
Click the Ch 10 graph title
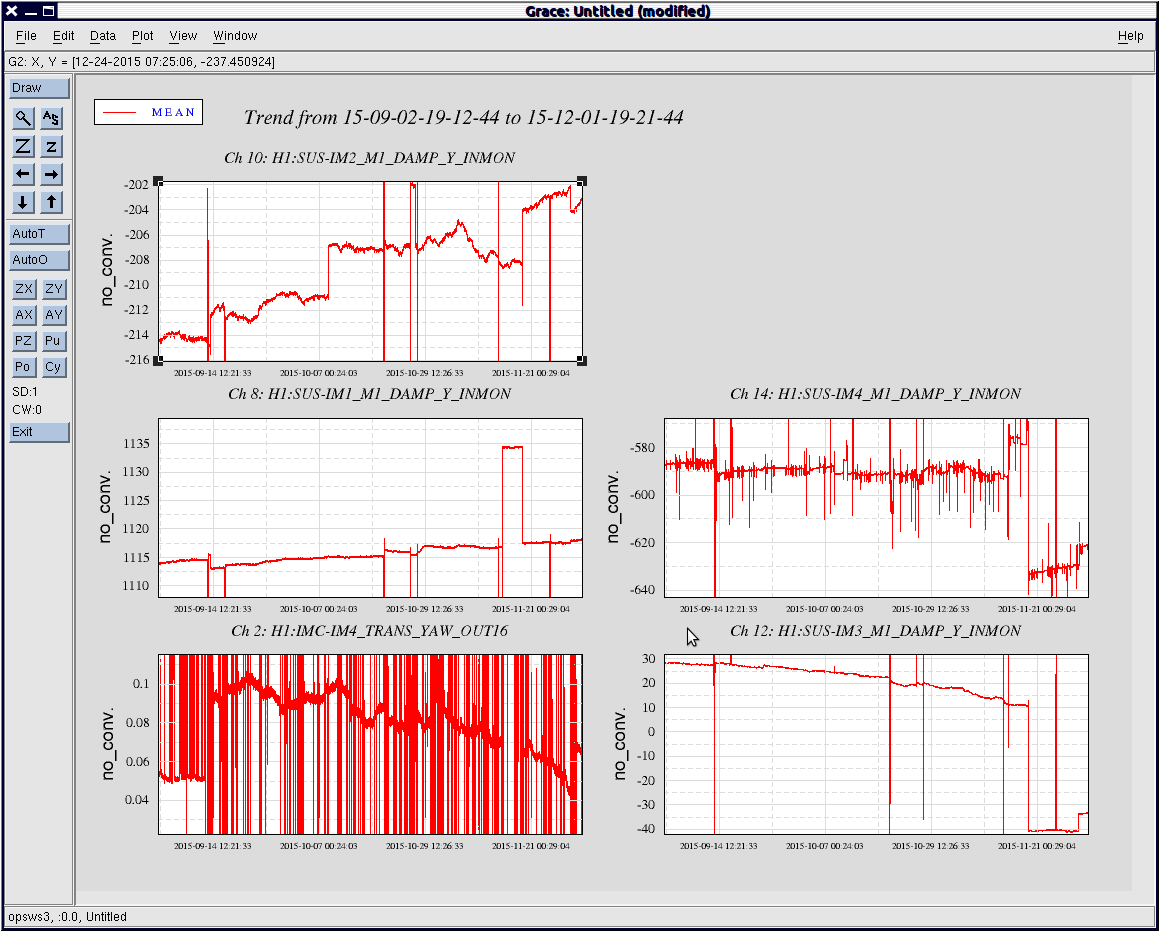370,158
